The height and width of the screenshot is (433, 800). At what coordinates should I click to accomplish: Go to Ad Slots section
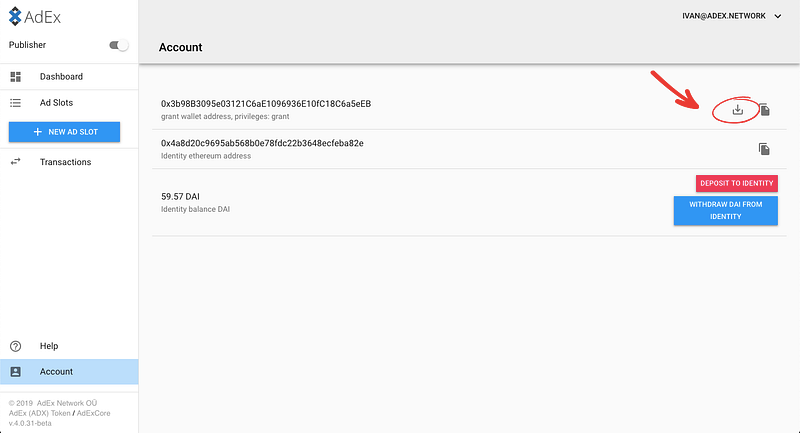[x=69, y=103]
